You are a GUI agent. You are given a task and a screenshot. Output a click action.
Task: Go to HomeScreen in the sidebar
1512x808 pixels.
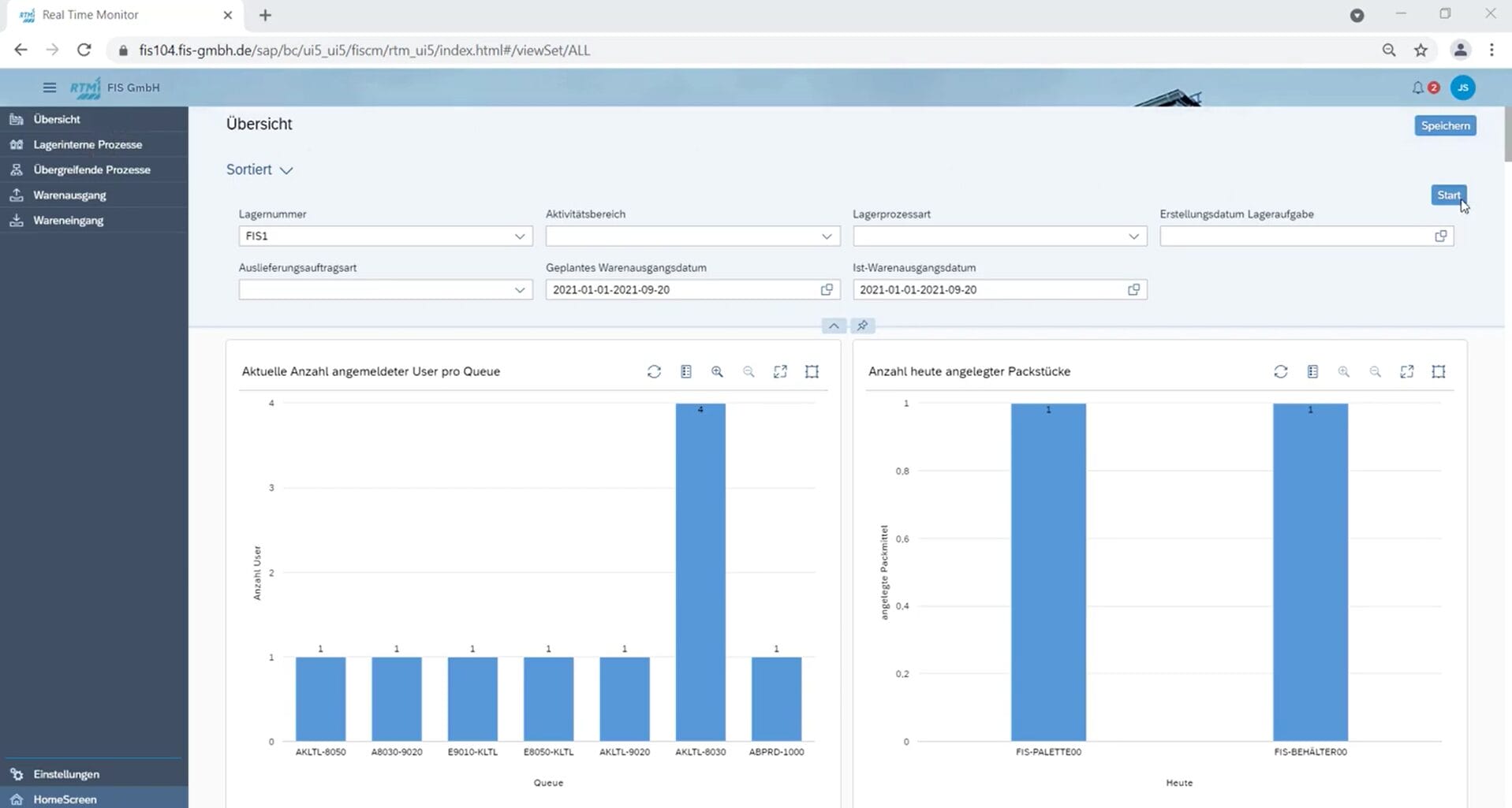94,799
